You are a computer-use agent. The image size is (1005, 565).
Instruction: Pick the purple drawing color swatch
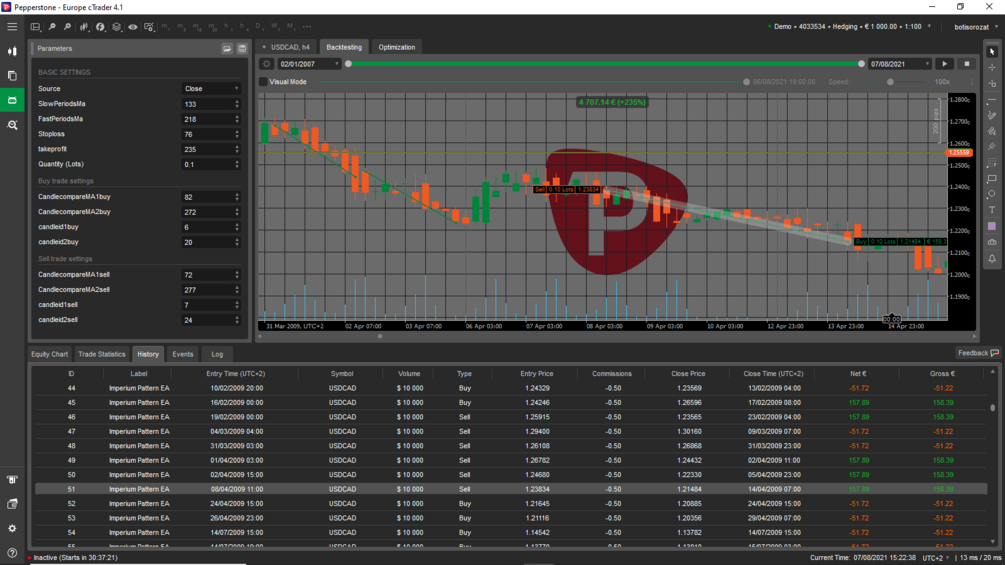click(992, 226)
